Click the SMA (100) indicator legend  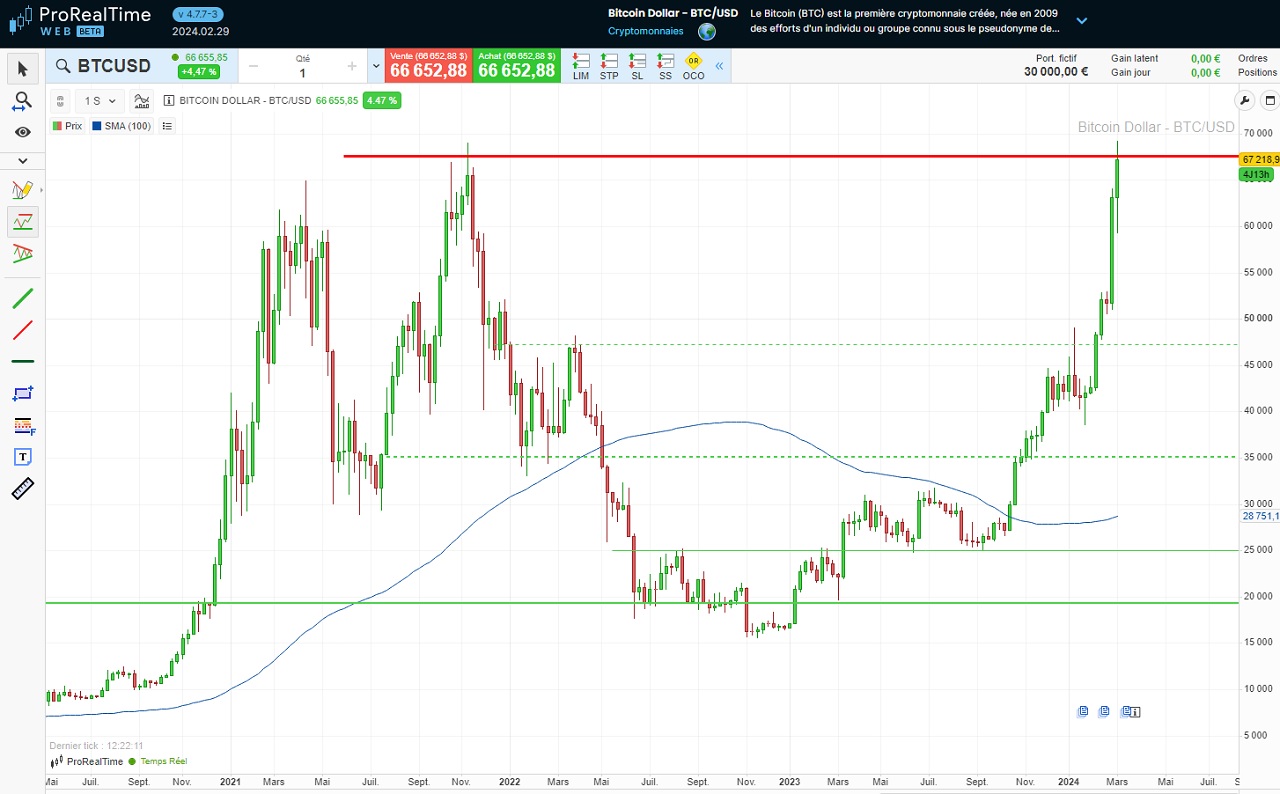pos(121,126)
